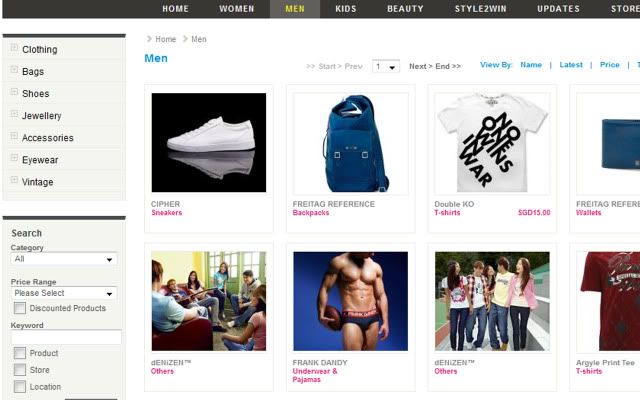Sort products by Latest
The width and height of the screenshot is (640, 400).
(571, 64)
